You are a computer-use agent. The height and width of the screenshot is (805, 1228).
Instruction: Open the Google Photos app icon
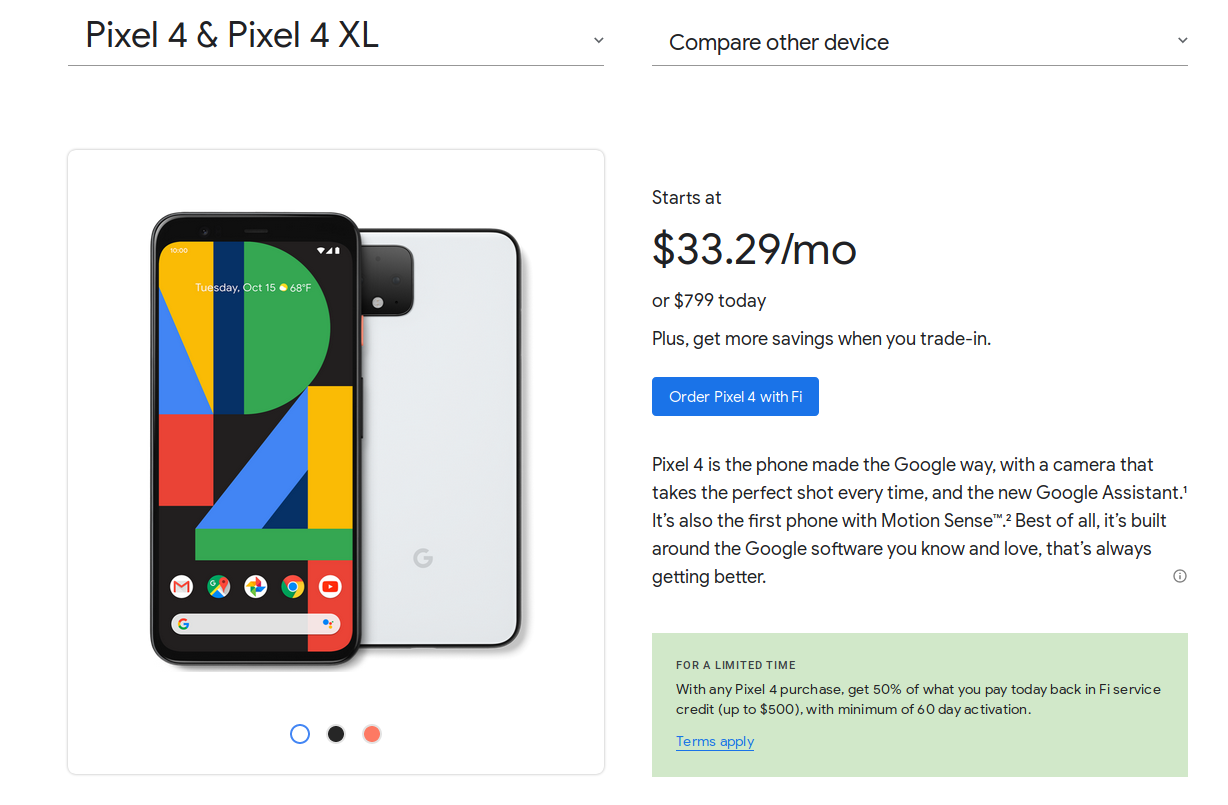tap(255, 587)
